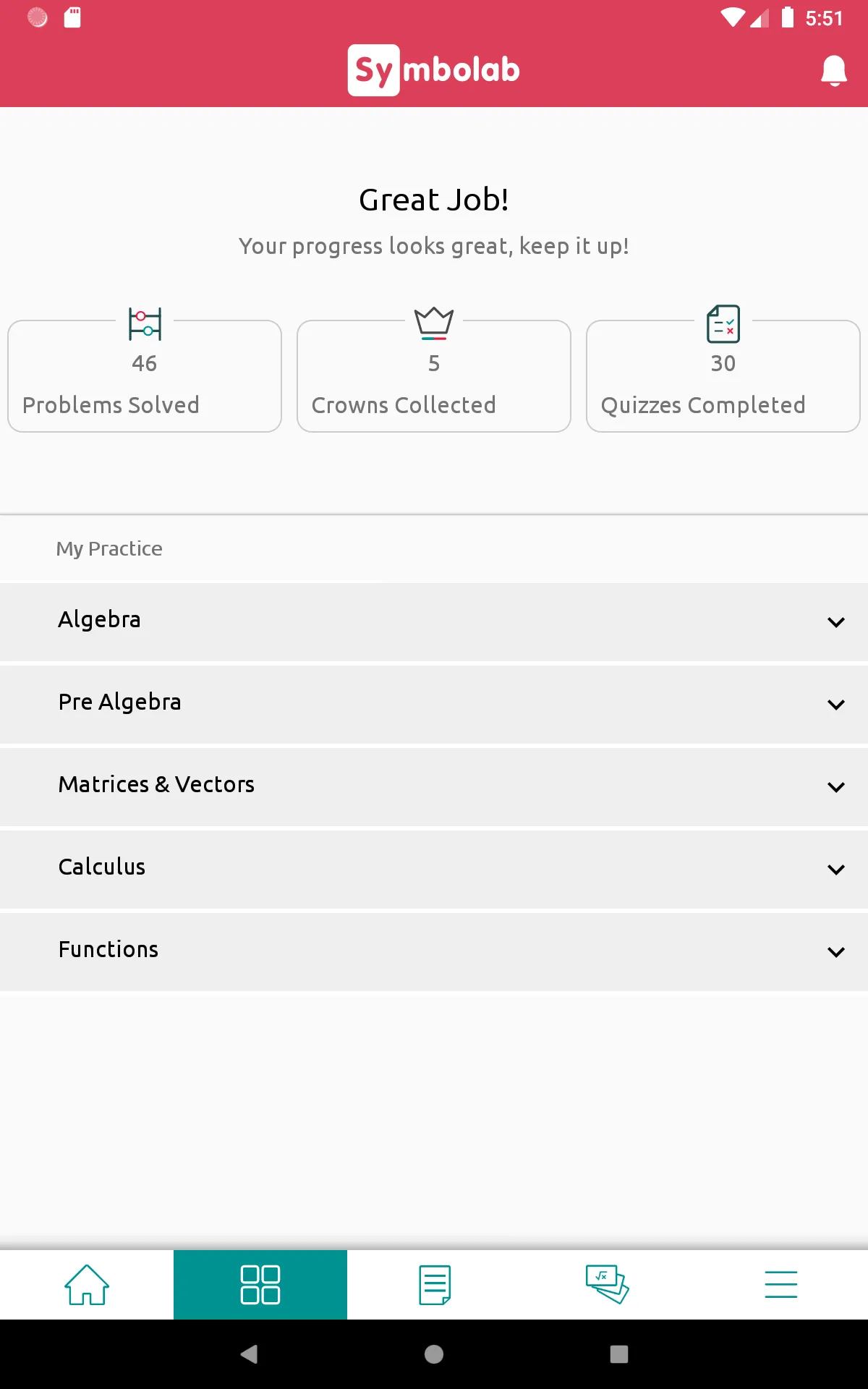868x1389 pixels.
Task: Open the Algebra practice row
Action: coord(434,622)
